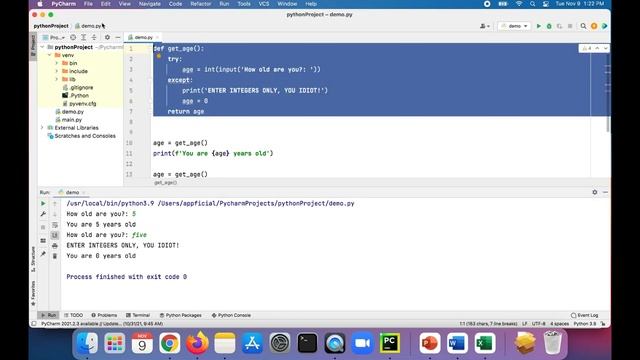
Task: Start debugging with the bug icon
Action: click(549, 26)
